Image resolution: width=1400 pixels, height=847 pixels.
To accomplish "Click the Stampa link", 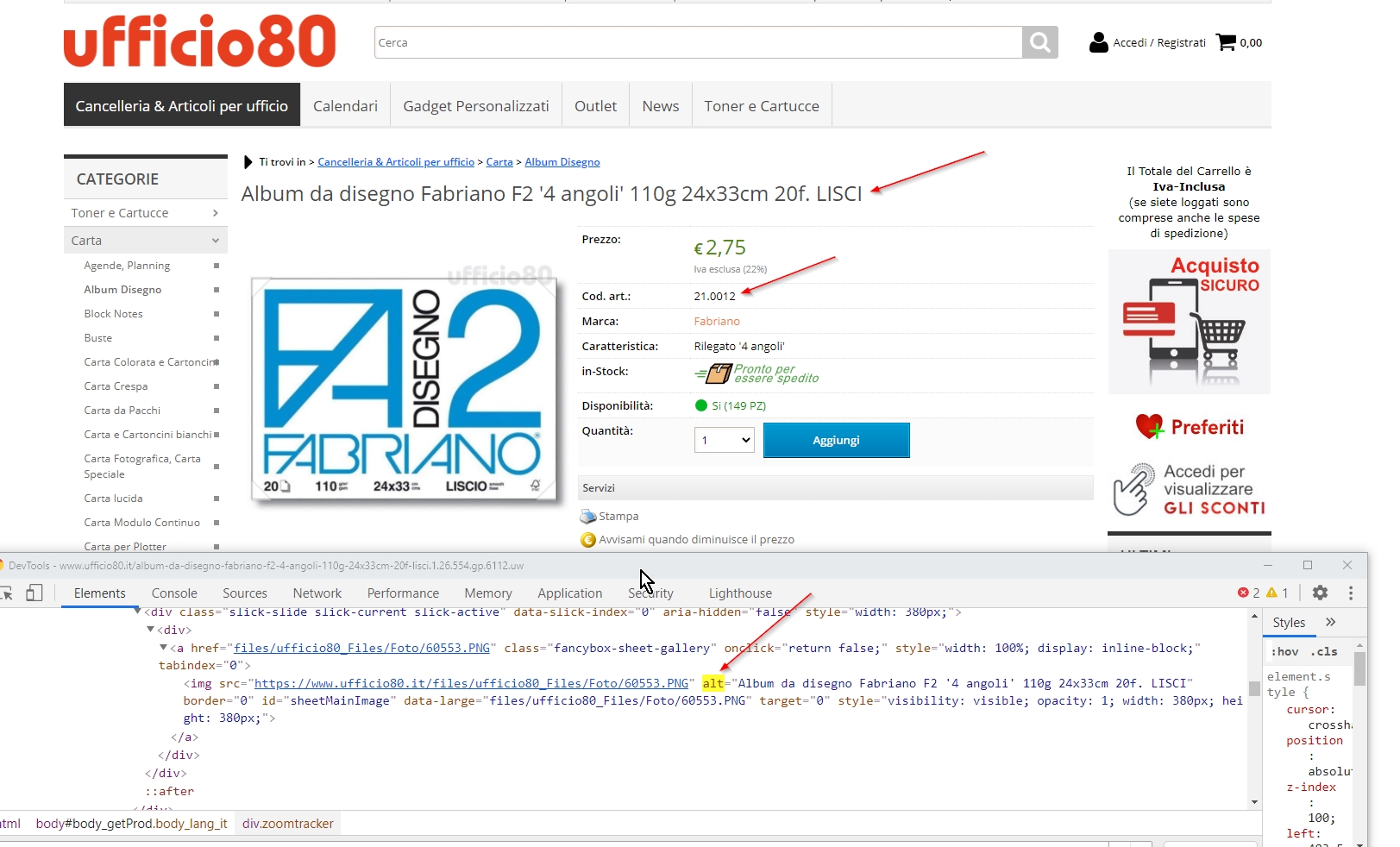I will [618, 517].
